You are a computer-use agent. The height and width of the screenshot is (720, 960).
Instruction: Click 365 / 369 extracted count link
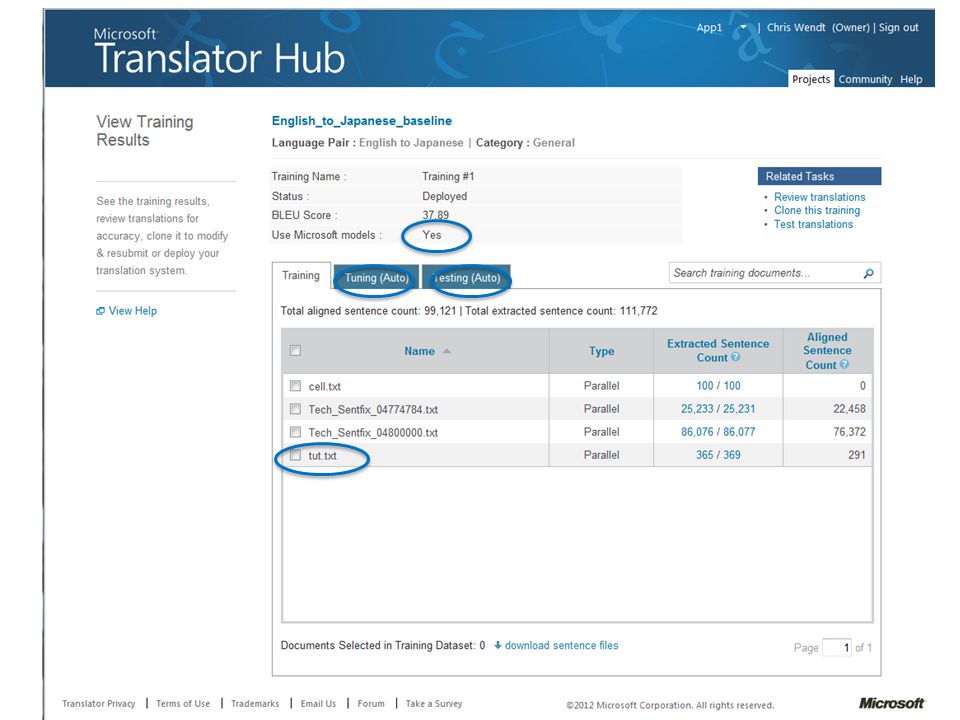tap(718, 455)
